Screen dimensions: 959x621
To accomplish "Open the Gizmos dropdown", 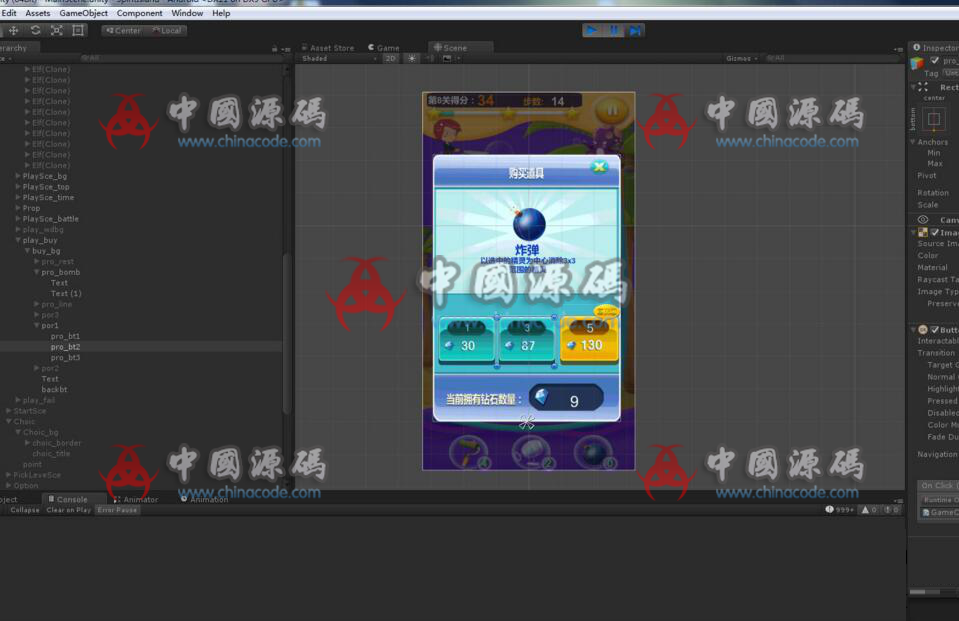I will [x=741, y=59].
